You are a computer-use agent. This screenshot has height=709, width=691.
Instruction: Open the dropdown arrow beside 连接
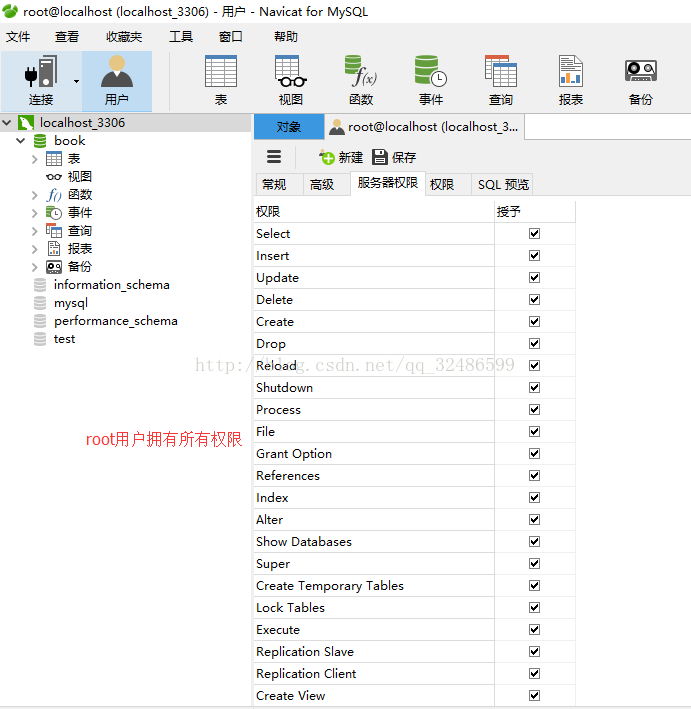coord(76,81)
